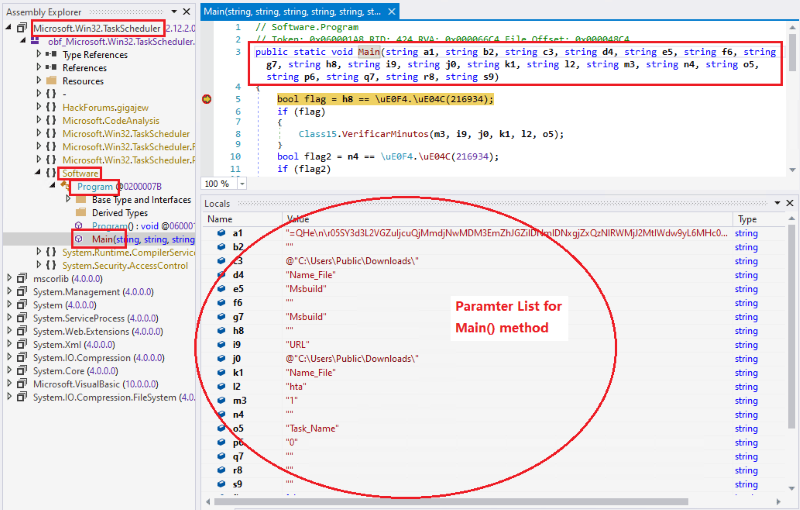The image size is (800, 510).
Task: Click the HackForums.gigajew namespace braces icon
Action: coord(50,107)
